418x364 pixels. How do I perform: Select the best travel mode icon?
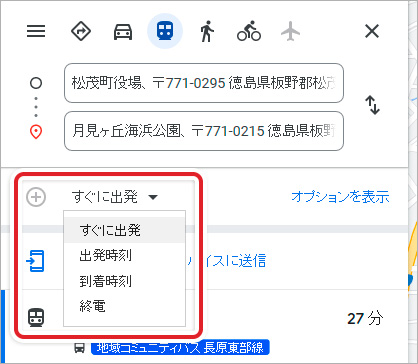click(81, 31)
